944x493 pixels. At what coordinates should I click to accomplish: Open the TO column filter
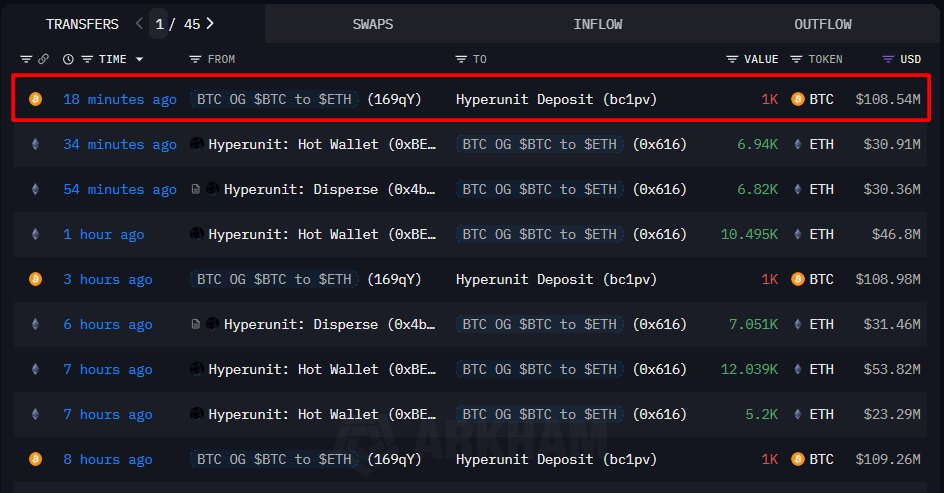tap(461, 59)
